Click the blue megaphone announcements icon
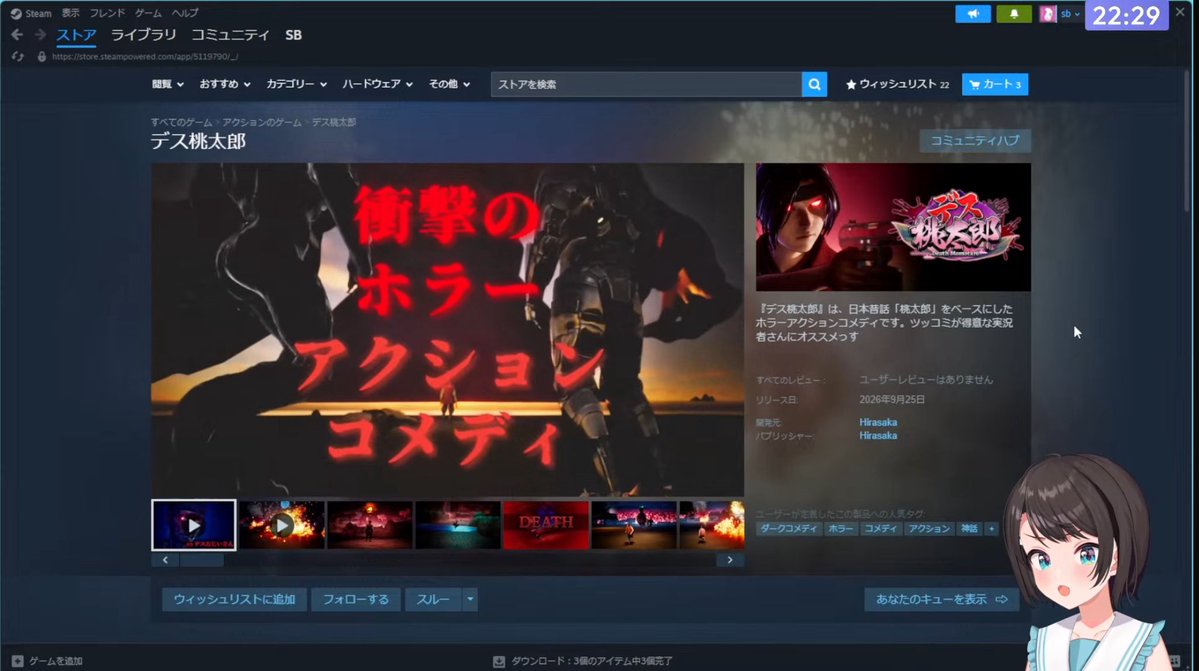The height and width of the screenshot is (671, 1199). 973,14
